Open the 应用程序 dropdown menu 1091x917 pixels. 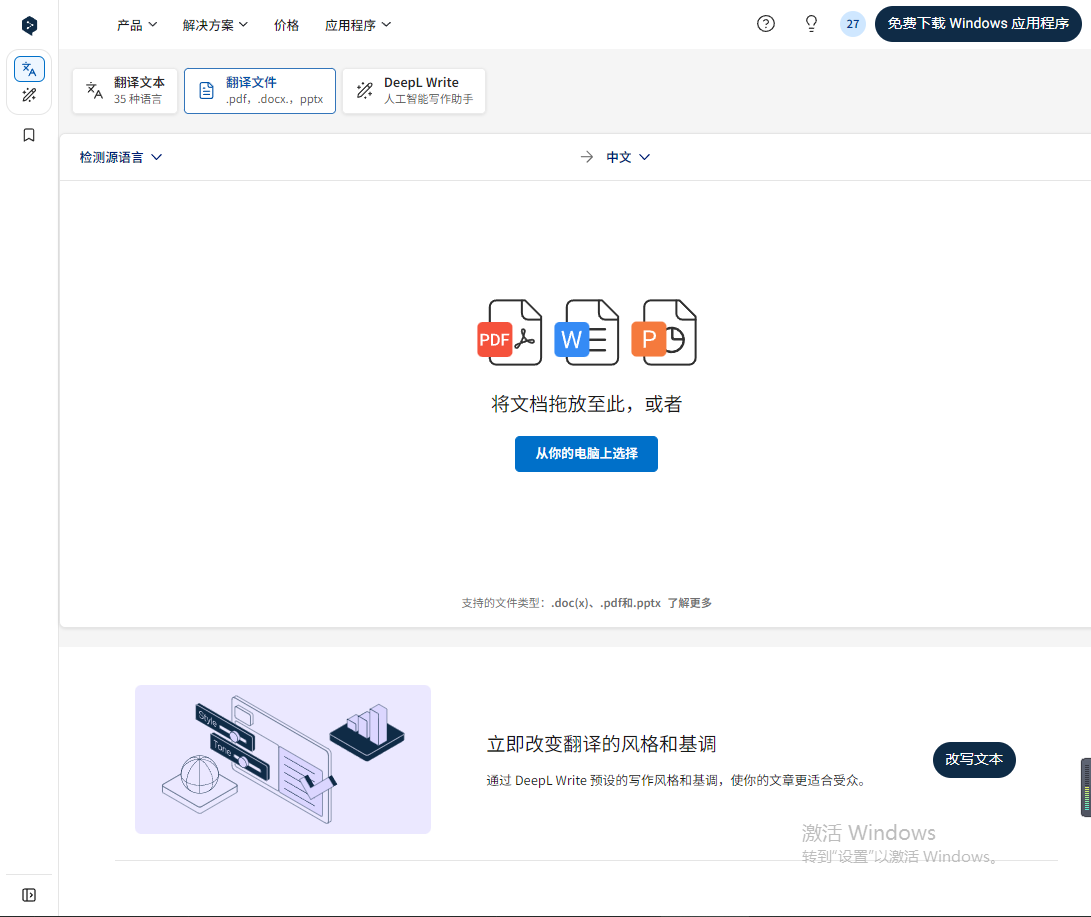click(x=358, y=25)
